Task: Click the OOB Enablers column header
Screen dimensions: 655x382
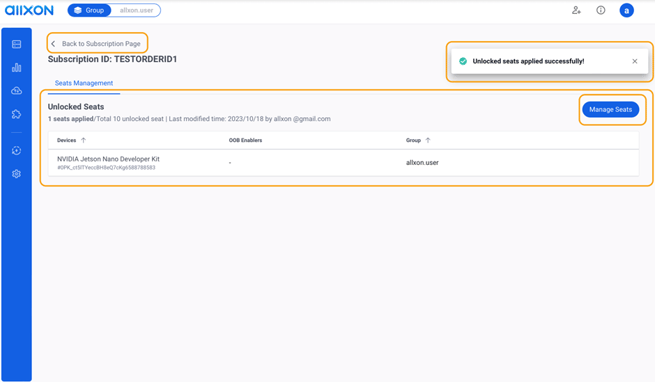Action: pos(245,140)
